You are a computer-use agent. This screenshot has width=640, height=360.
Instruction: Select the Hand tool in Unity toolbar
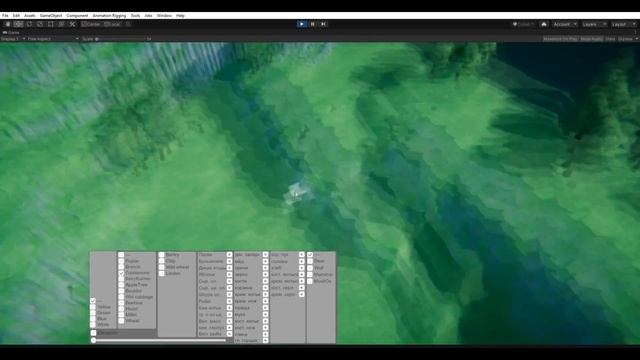[8, 24]
